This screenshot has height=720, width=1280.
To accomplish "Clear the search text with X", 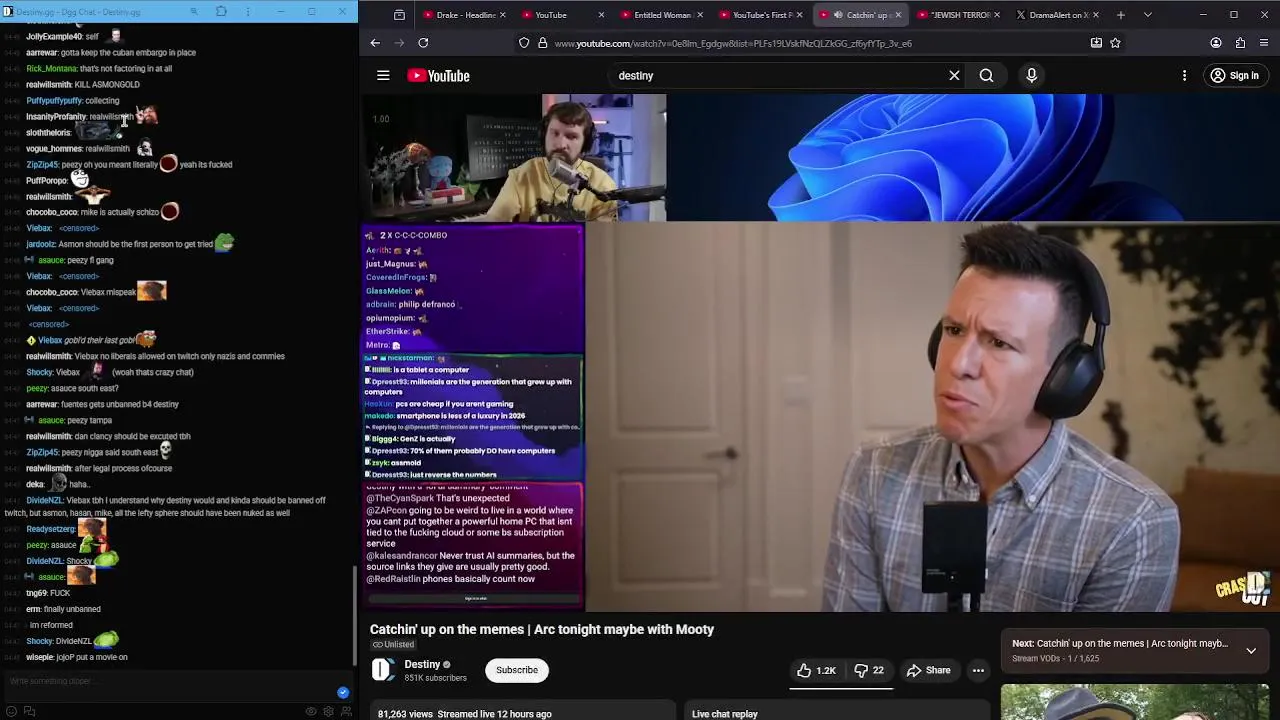I will click(954, 76).
